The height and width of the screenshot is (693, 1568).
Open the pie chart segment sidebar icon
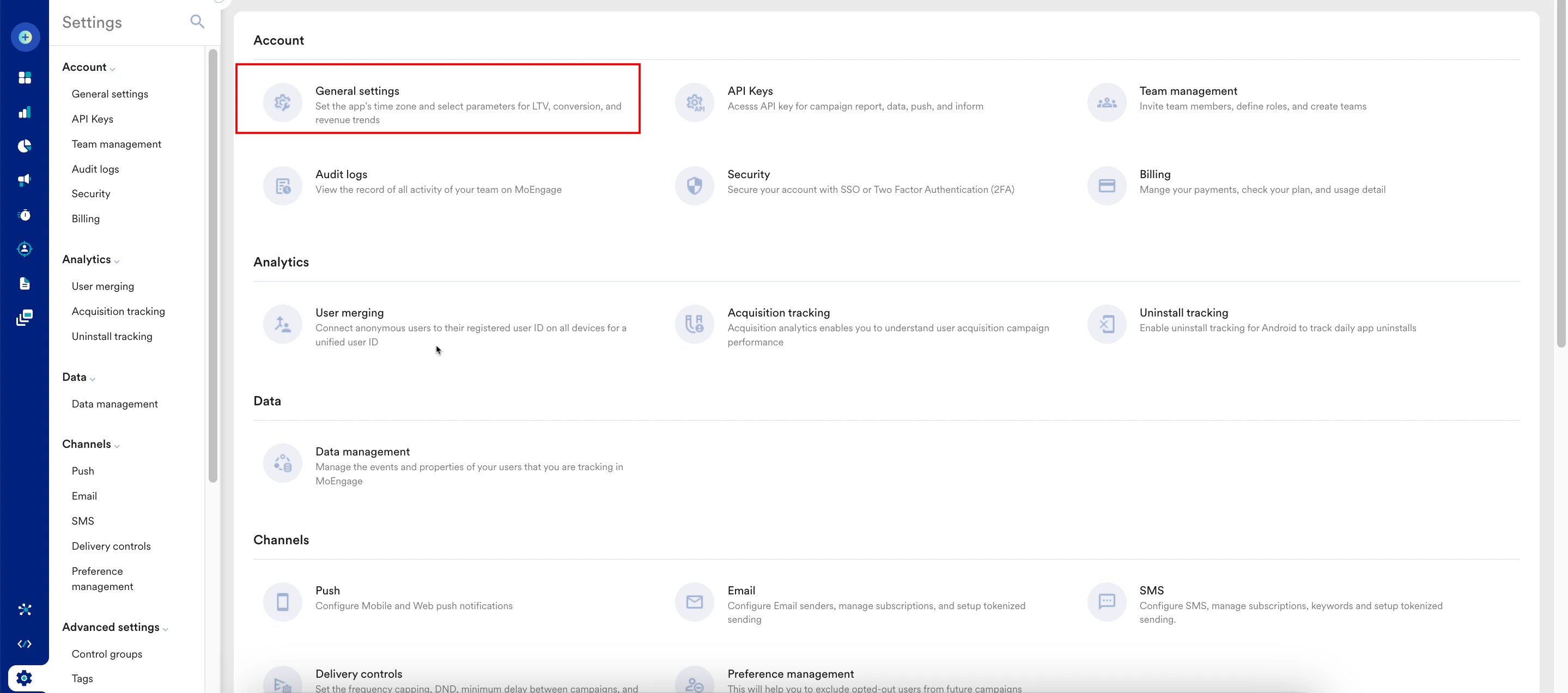25,146
